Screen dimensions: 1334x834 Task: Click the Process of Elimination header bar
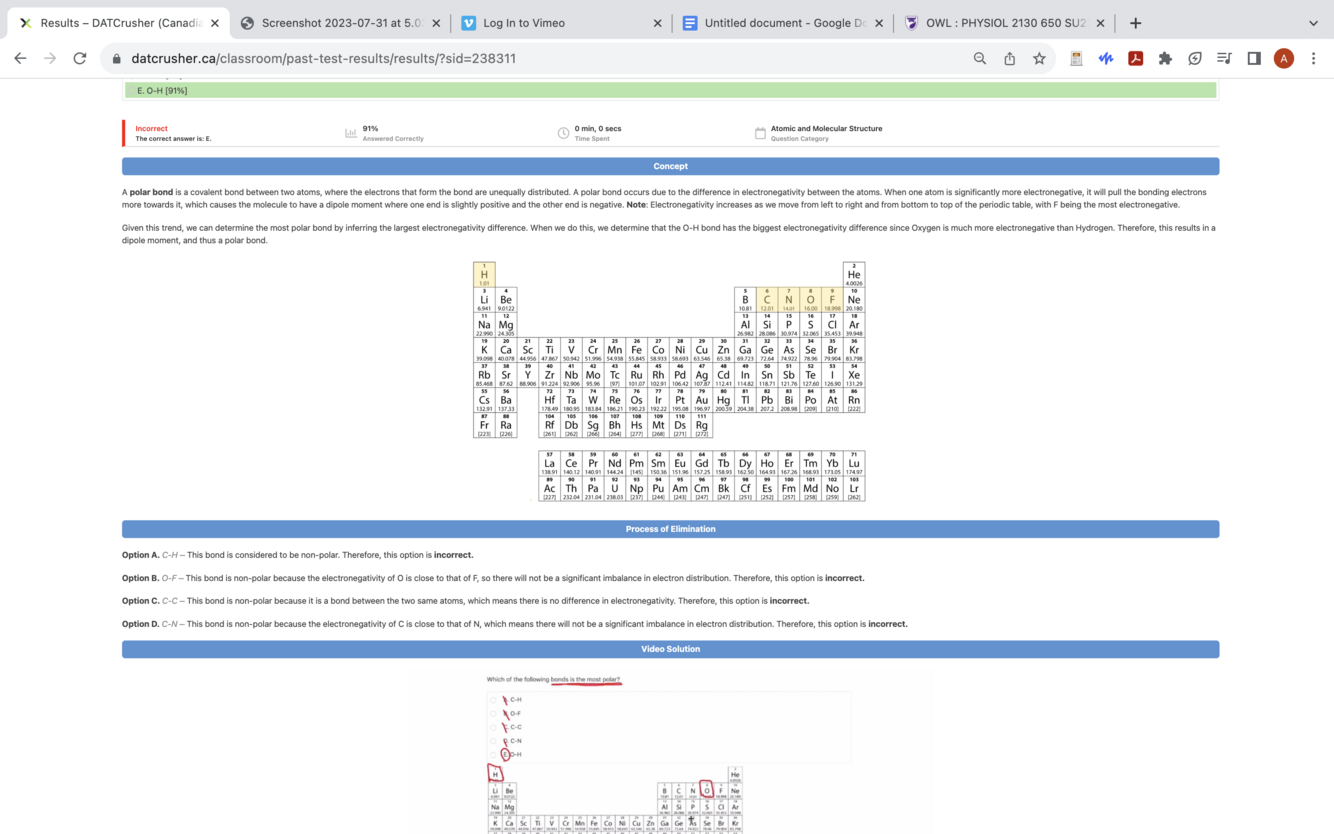coord(670,529)
